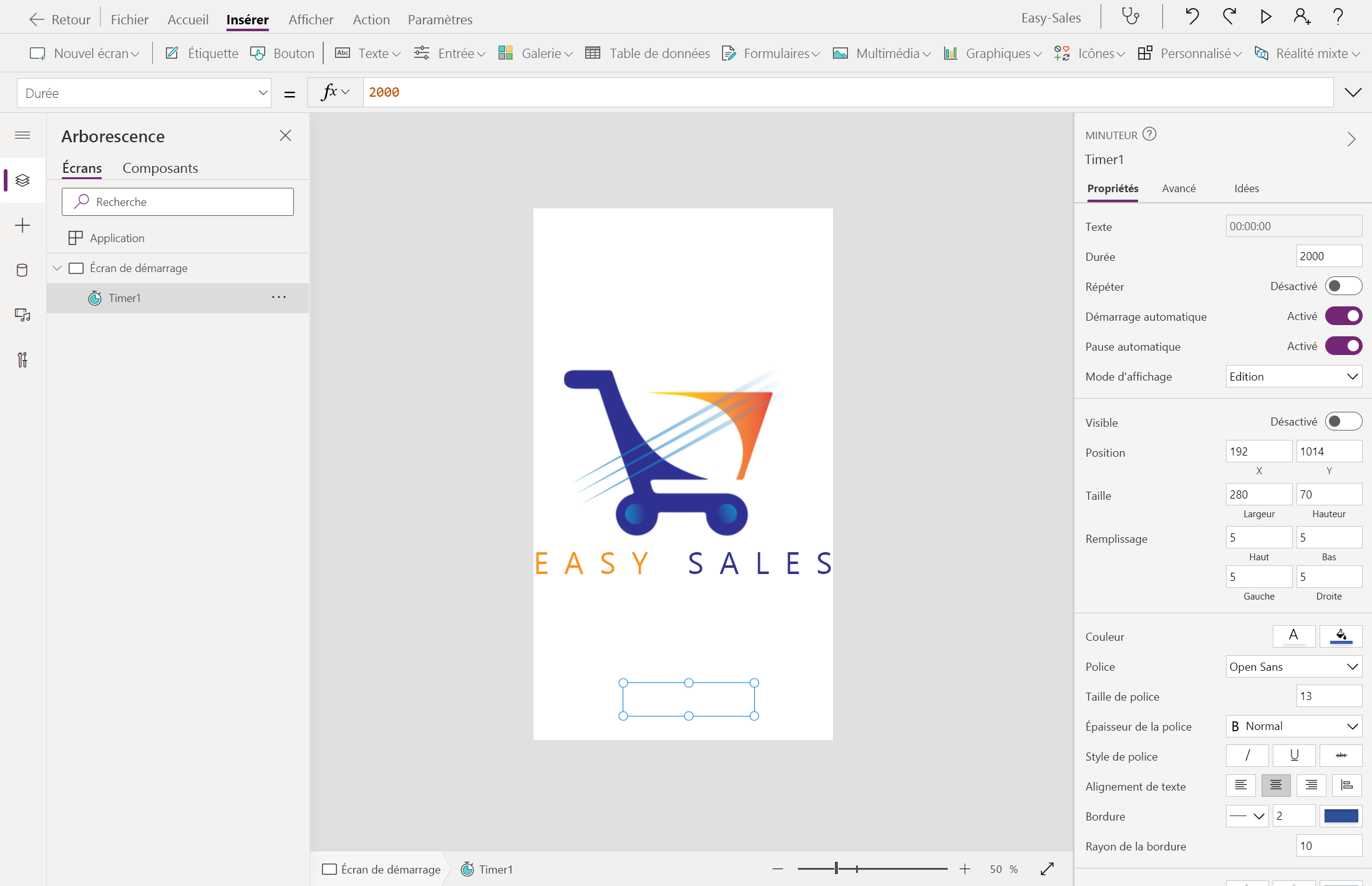Click the Recherche search field

(x=178, y=202)
